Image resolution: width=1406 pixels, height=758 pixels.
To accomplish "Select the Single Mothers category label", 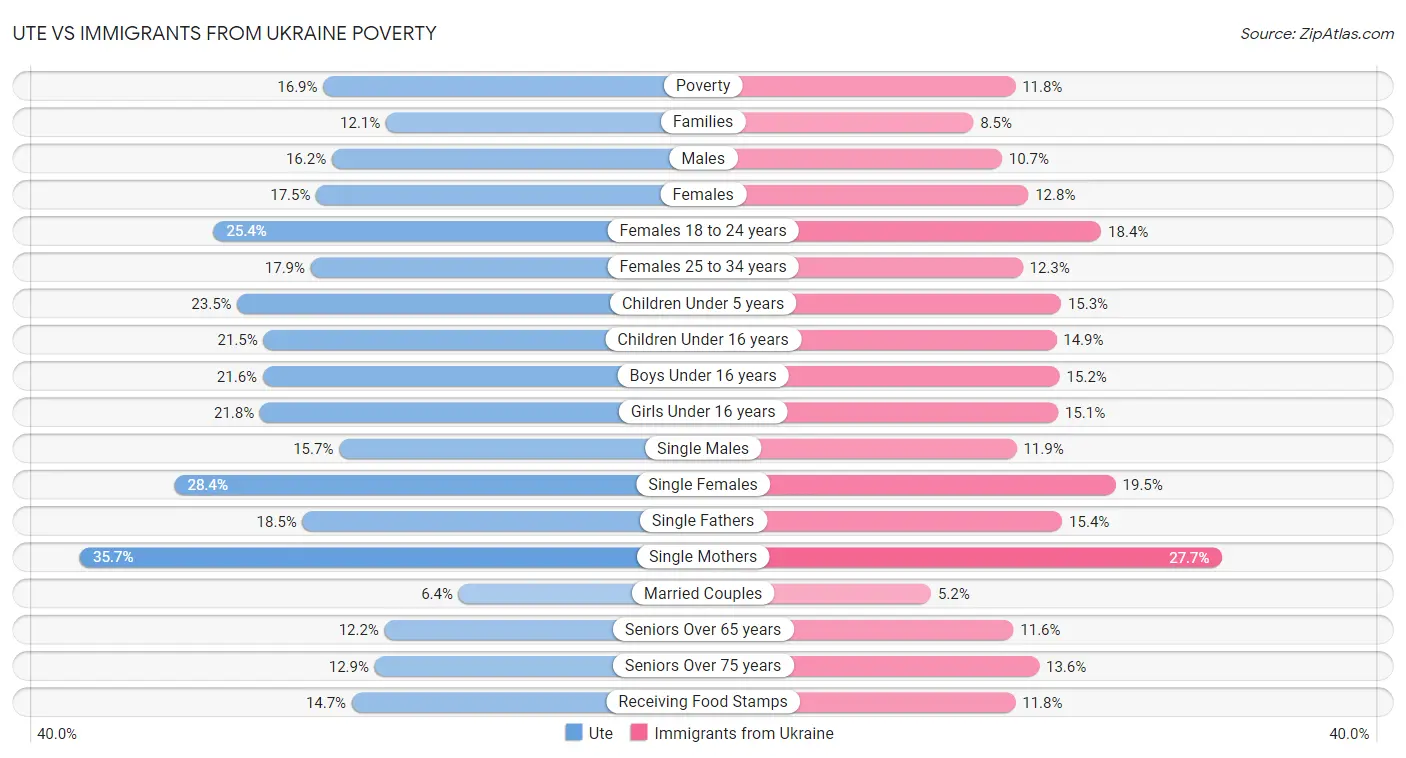I will click(703, 557).
